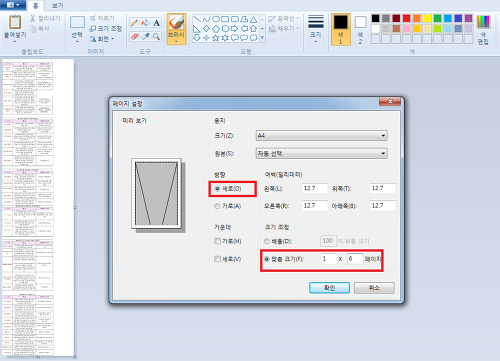Pick the Oval shape

click(x=216, y=19)
